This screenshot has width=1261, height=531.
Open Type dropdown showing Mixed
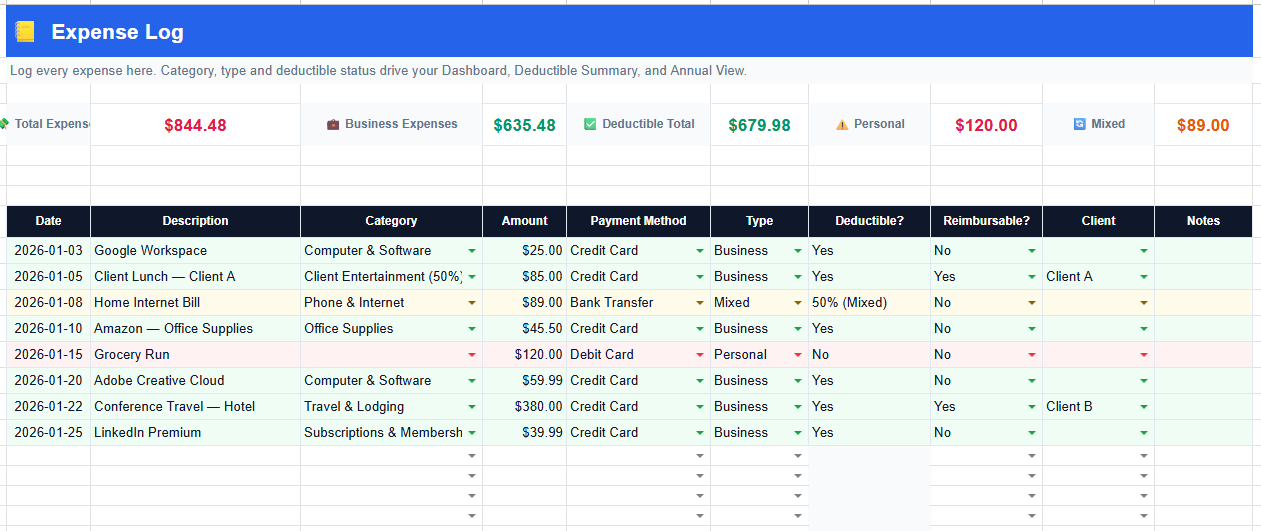tap(798, 303)
